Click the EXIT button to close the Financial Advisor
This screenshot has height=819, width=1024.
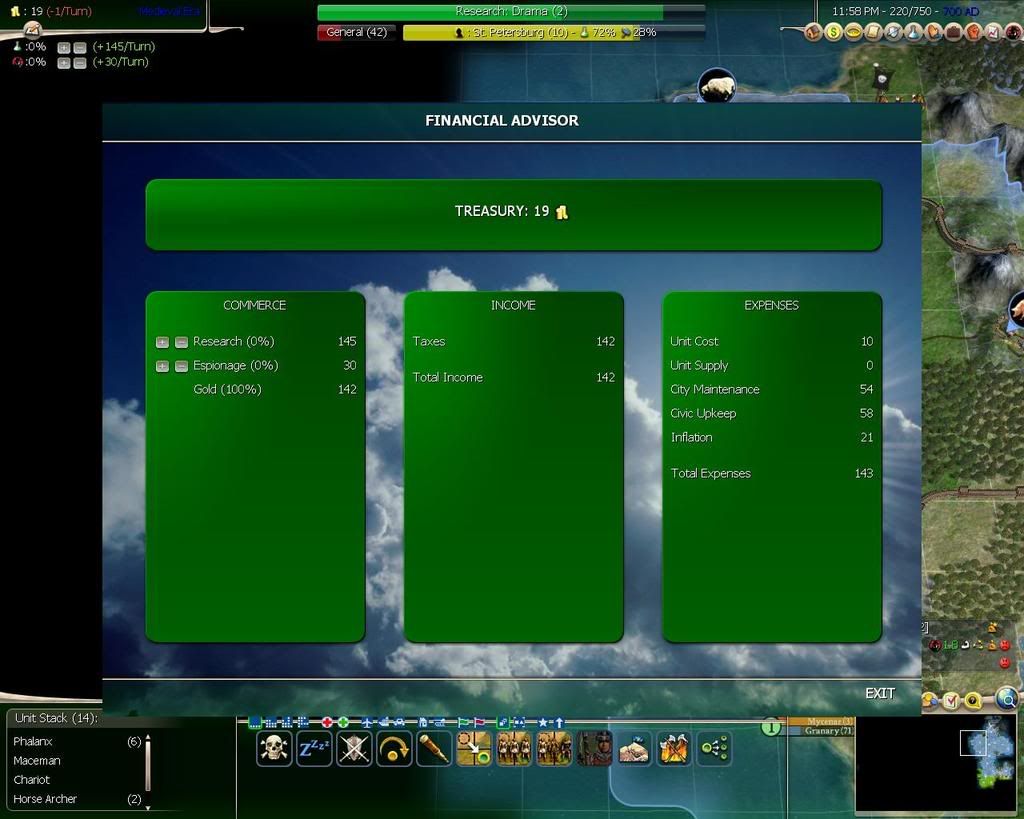(x=880, y=693)
